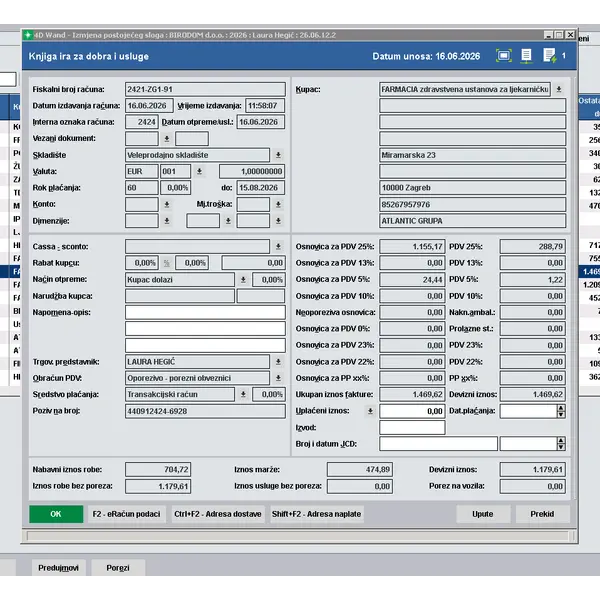Click the Ukupan iznos fakture value
Image resolution: width=600 pixels, height=600 pixels.
[412, 394]
